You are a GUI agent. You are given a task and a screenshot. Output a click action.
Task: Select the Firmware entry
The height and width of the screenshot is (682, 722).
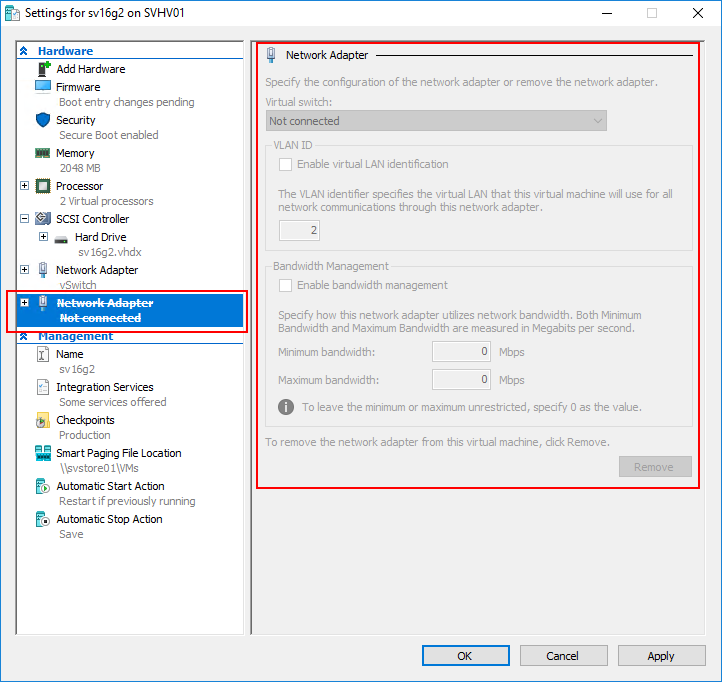[x=78, y=87]
